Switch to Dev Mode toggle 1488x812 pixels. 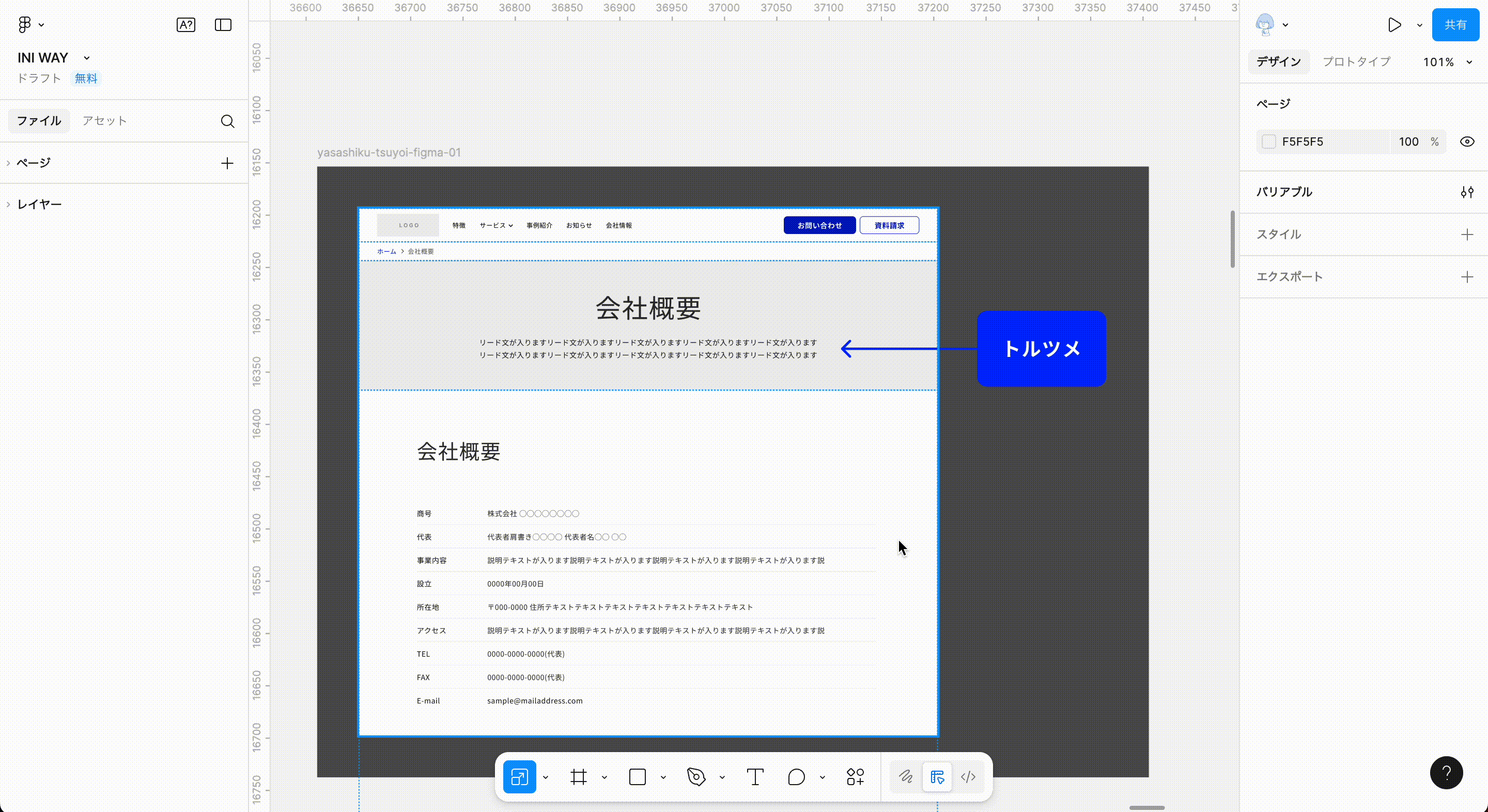[x=968, y=777]
